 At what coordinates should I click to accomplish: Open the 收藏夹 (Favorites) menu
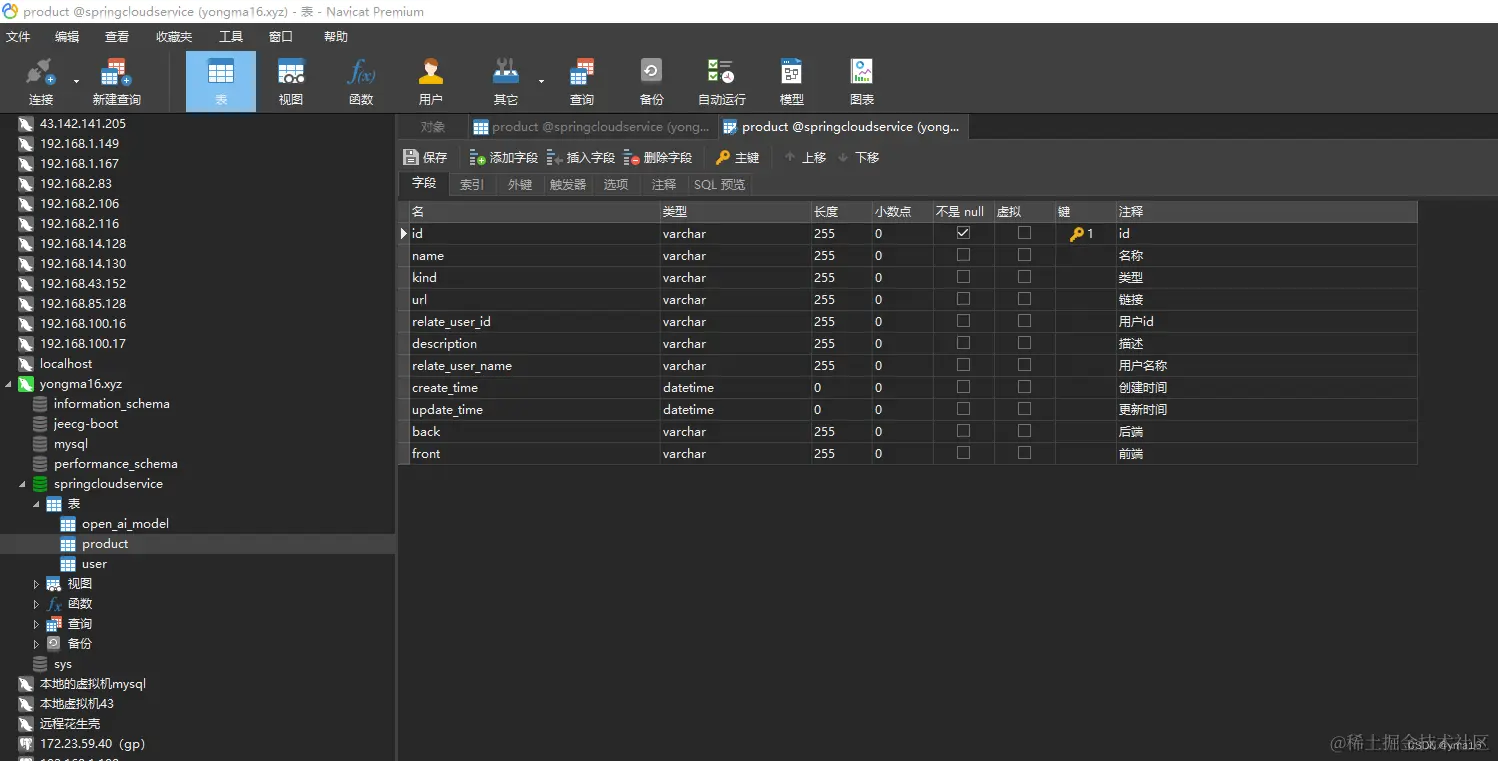point(174,37)
